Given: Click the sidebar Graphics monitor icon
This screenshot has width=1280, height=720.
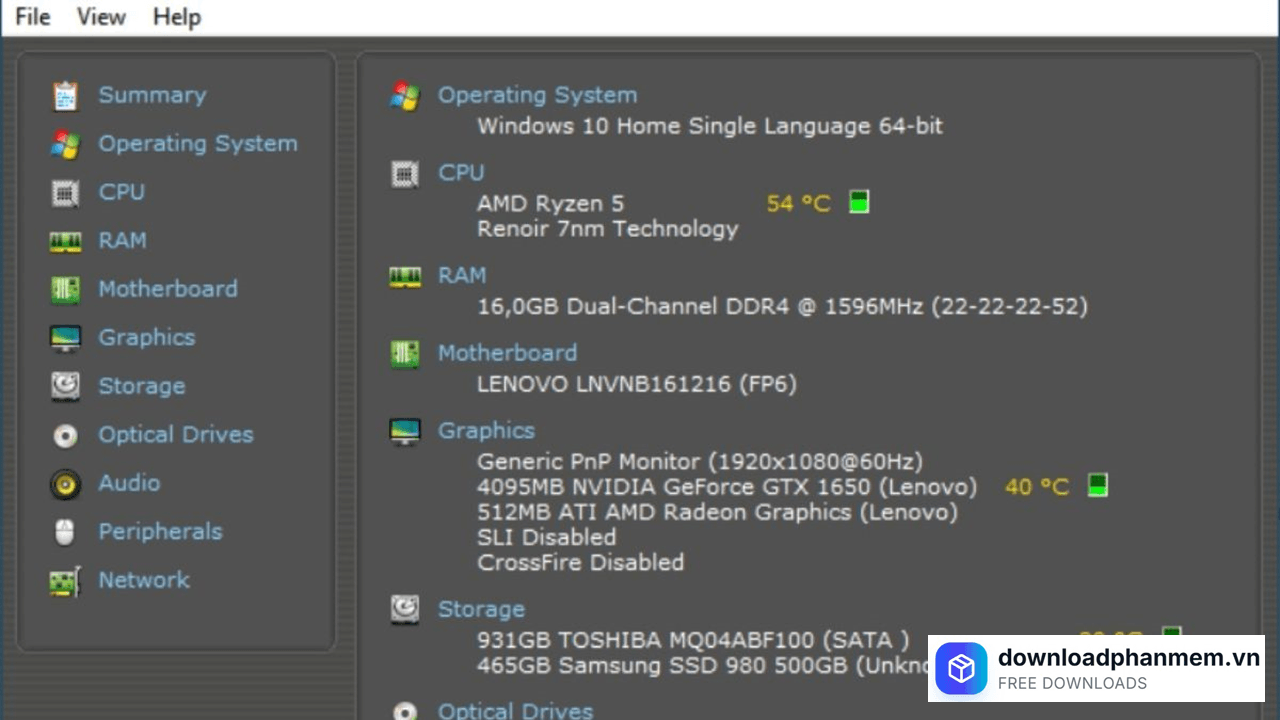Looking at the screenshot, I should coord(65,338).
